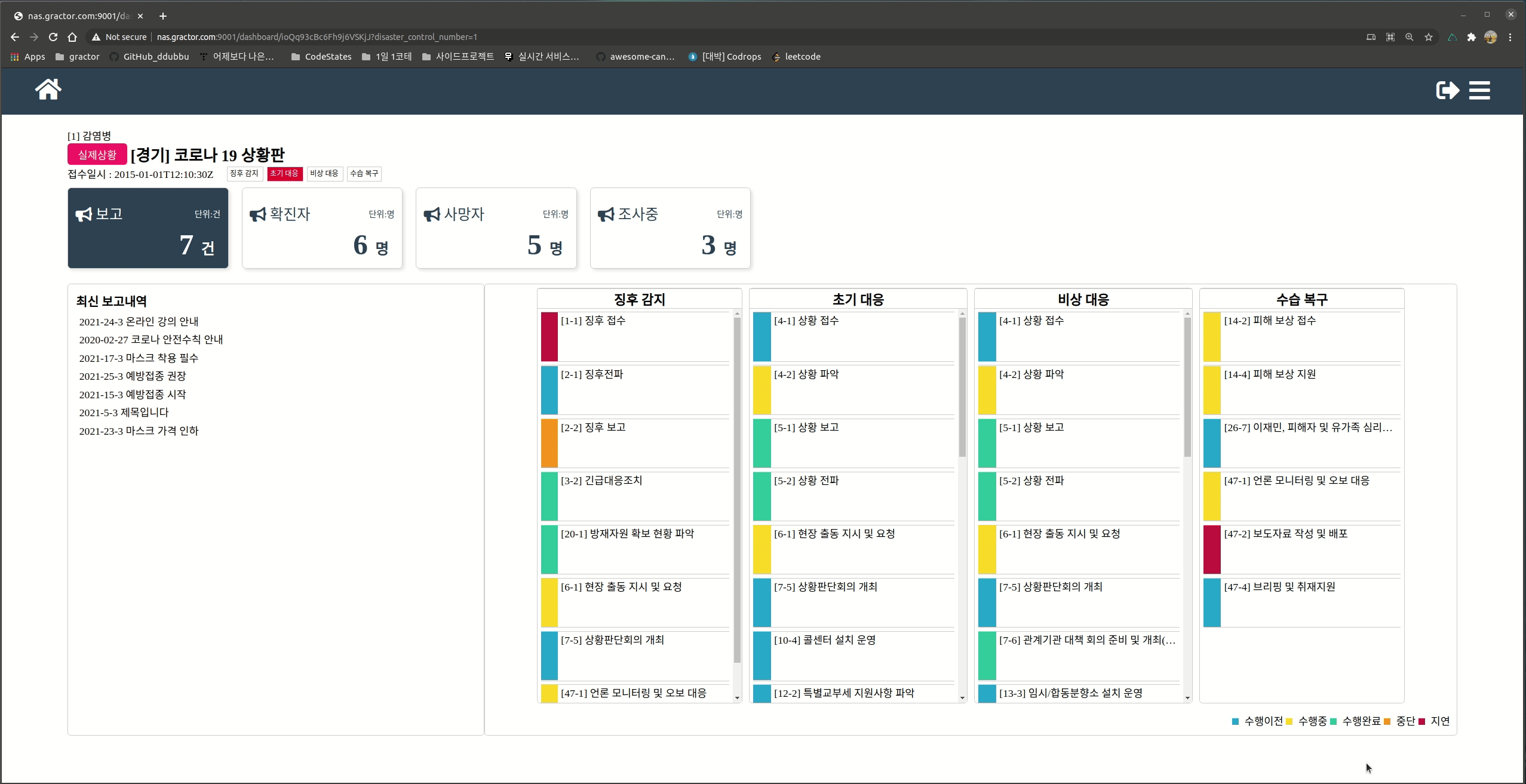Click the browser reload icon

(53, 37)
